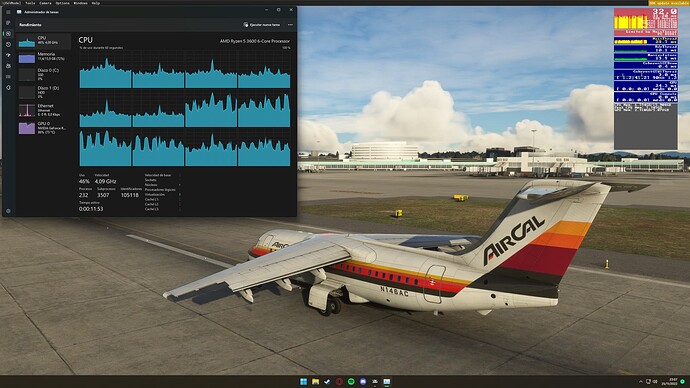Open Tools menu in simulator DevMode bar
The width and height of the screenshot is (690, 388).
click(x=30, y=3)
